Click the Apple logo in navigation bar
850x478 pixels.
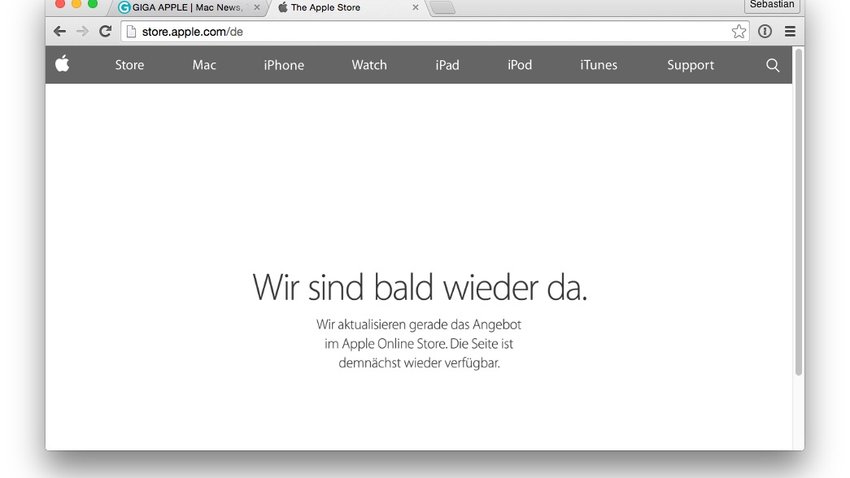click(62, 64)
